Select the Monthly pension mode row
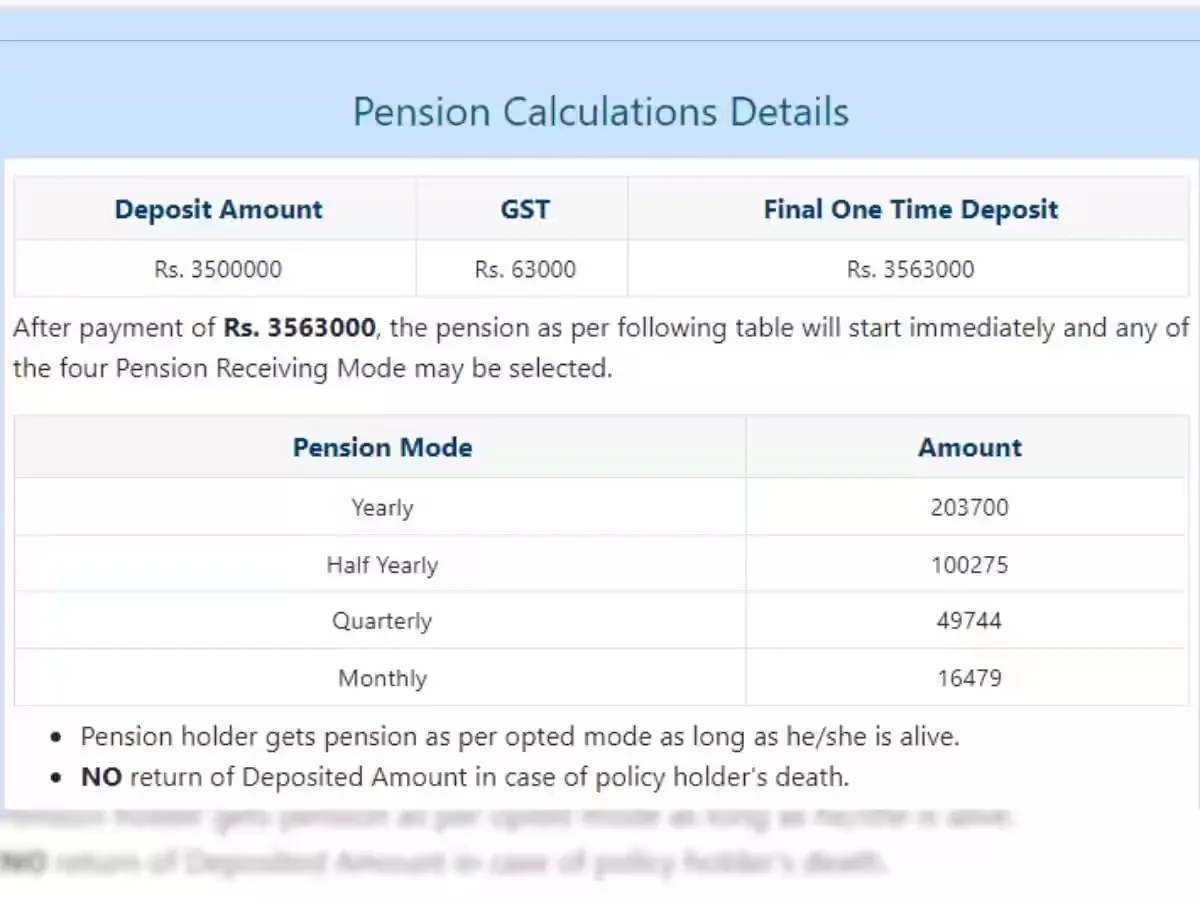The height and width of the screenshot is (900, 1200). pyautogui.click(x=382, y=678)
